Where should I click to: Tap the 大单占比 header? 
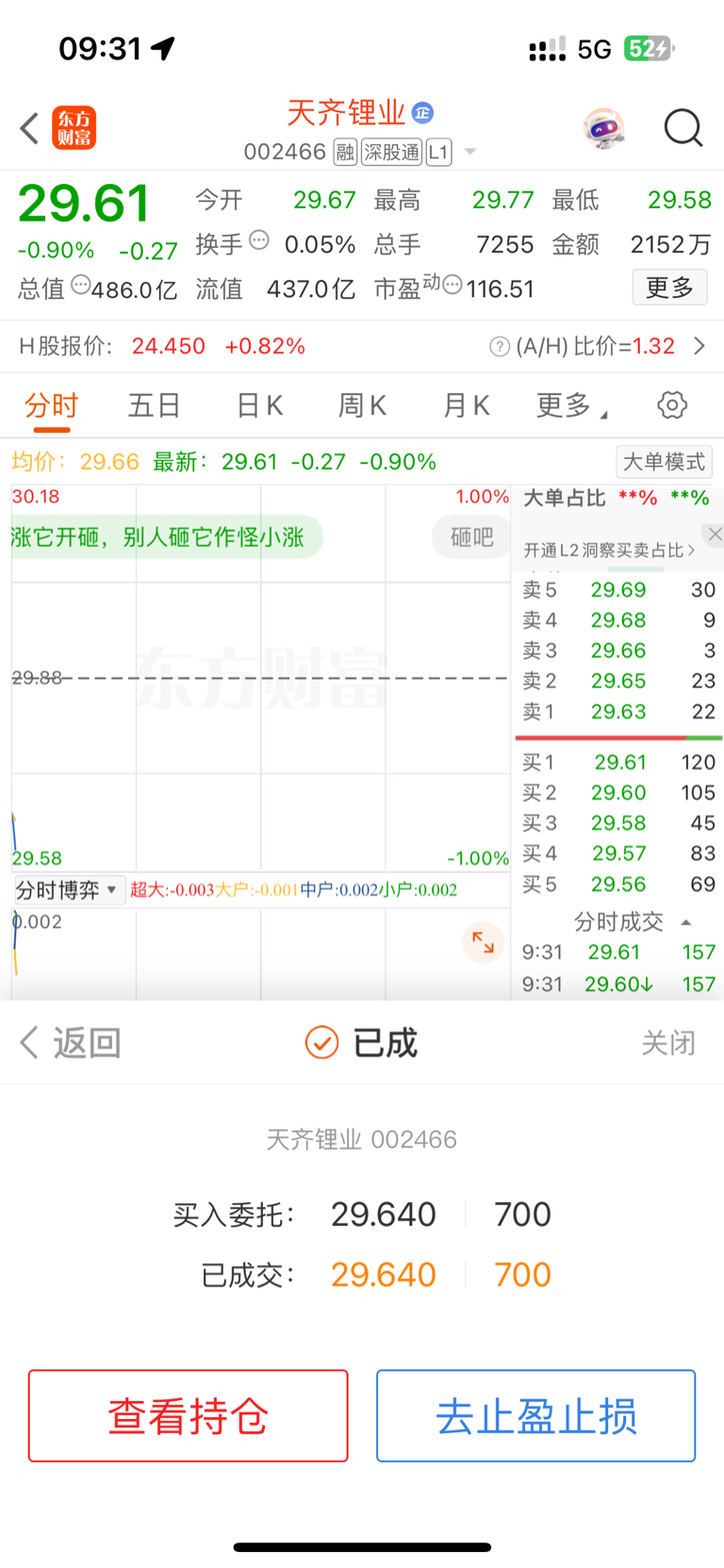click(565, 498)
